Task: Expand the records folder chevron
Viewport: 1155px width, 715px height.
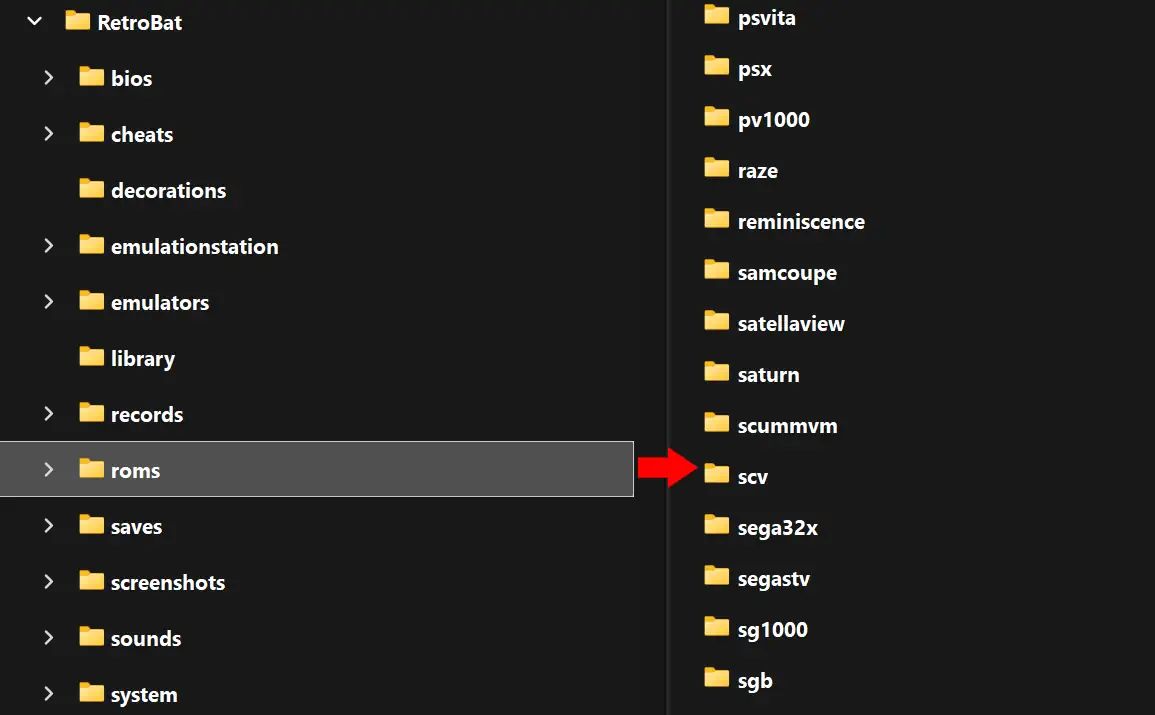Action: coord(49,413)
